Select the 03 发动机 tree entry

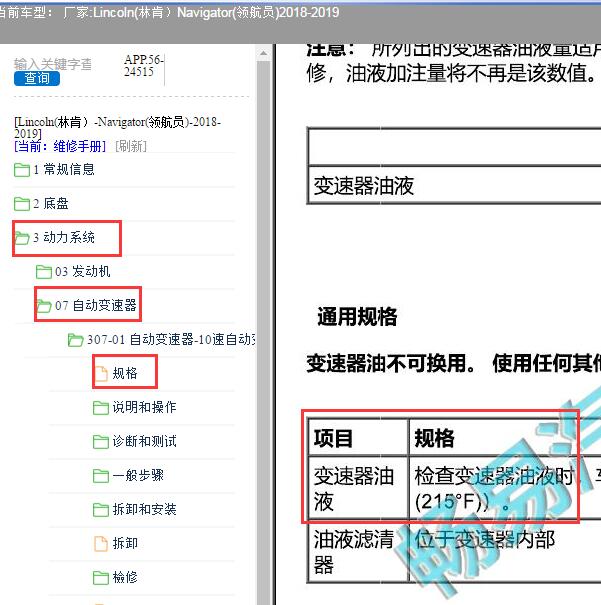[83, 271]
